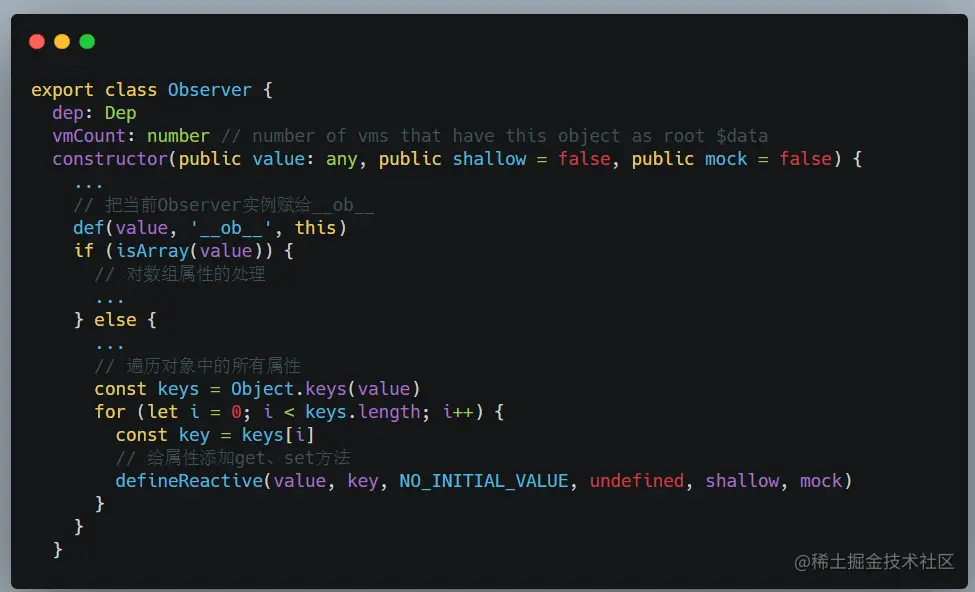The image size is (975, 592).
Task: Select the "NO_INITIAL_VALUE" constant
Action: click(484, 481)
